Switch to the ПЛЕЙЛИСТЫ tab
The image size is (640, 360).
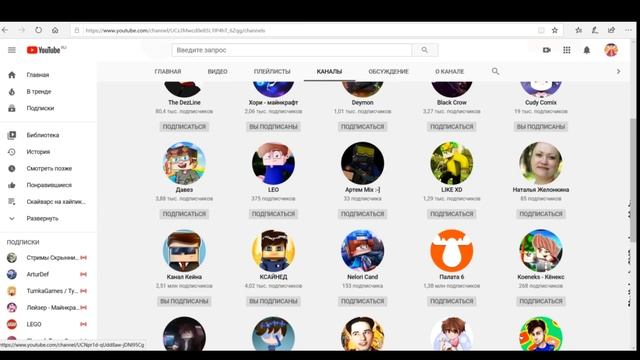point(272,71)
